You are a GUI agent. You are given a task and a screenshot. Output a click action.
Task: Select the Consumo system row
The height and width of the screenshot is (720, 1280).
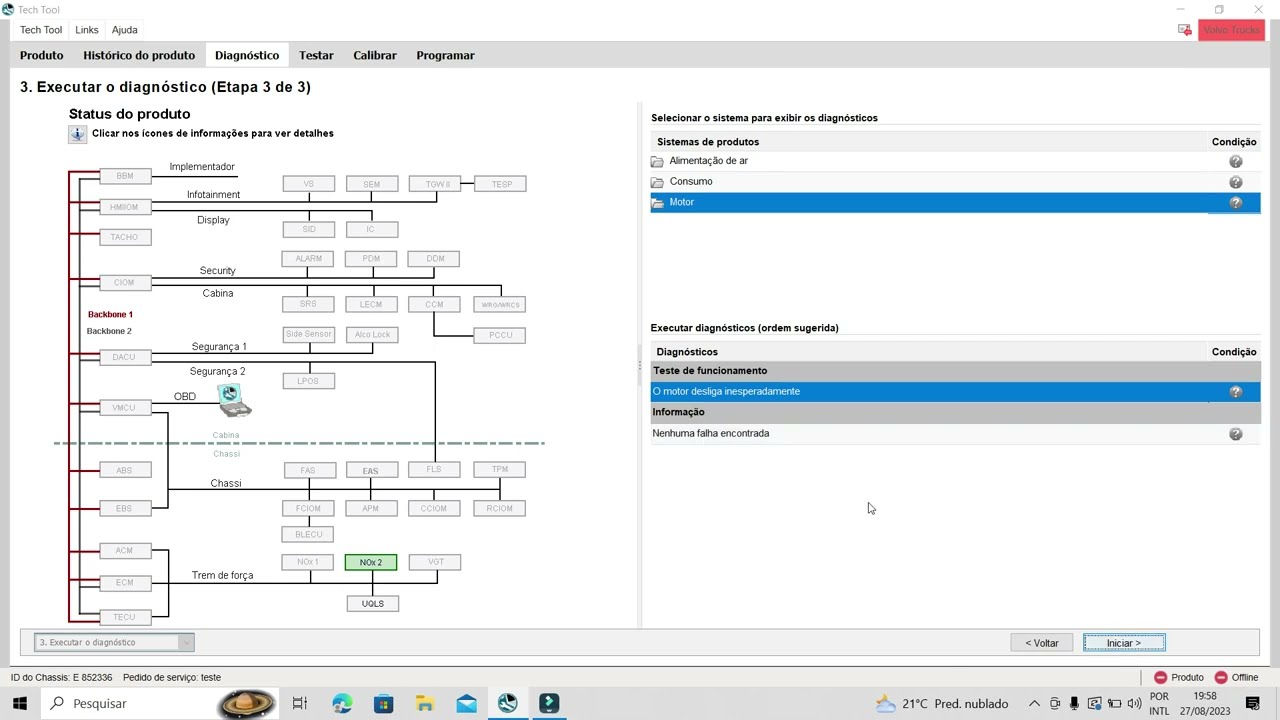pyautogui.click(x=955, y=182)
